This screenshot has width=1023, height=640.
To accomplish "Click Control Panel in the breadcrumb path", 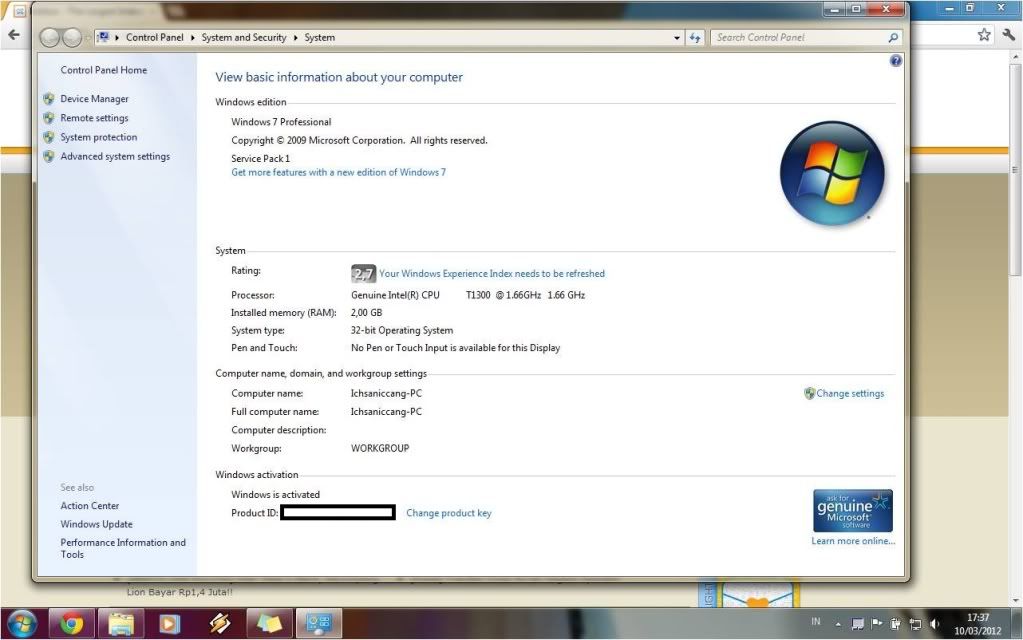I will pos(155,38).
